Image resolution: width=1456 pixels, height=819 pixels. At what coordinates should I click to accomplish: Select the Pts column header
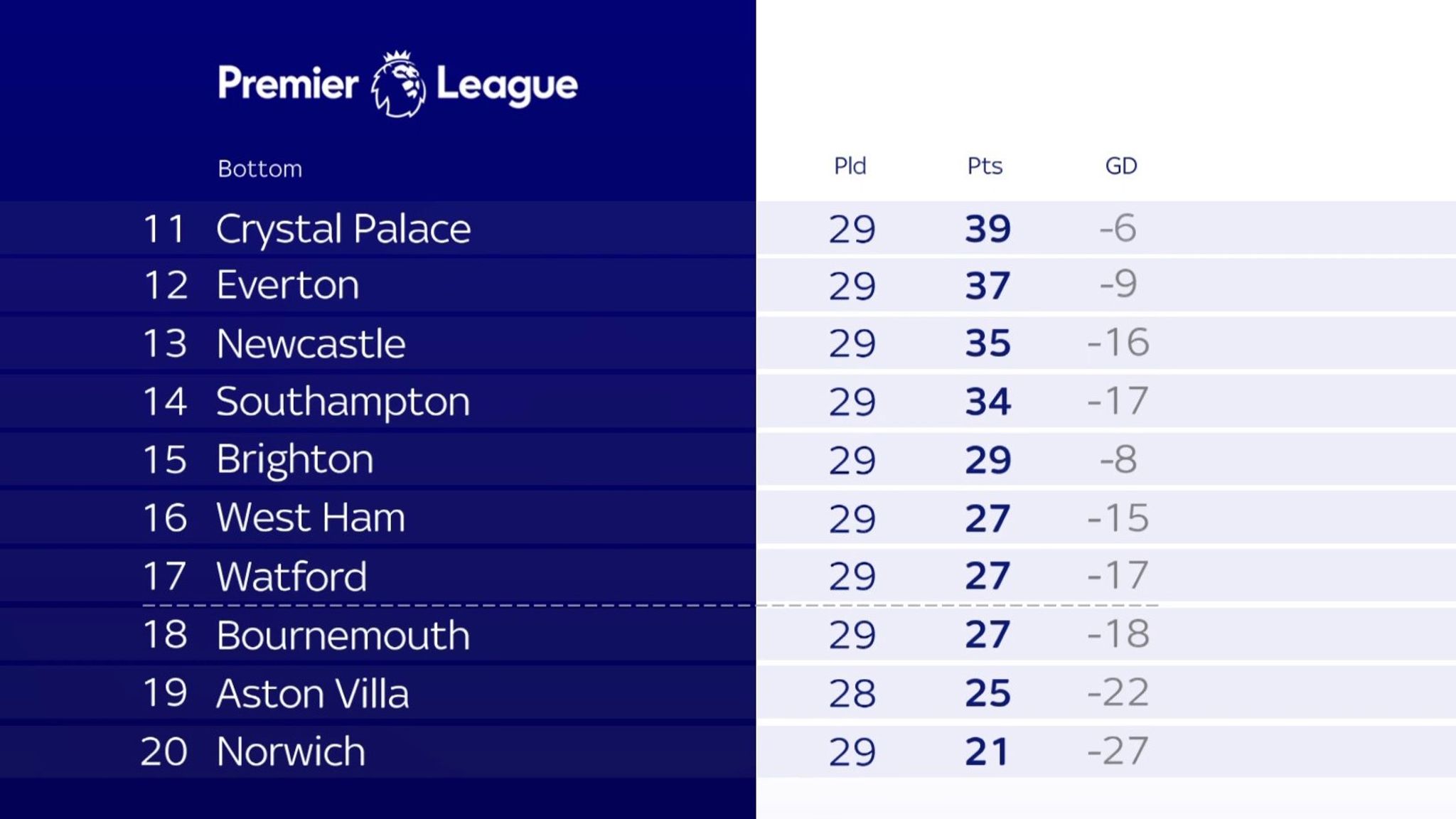(x=985, y=166)
